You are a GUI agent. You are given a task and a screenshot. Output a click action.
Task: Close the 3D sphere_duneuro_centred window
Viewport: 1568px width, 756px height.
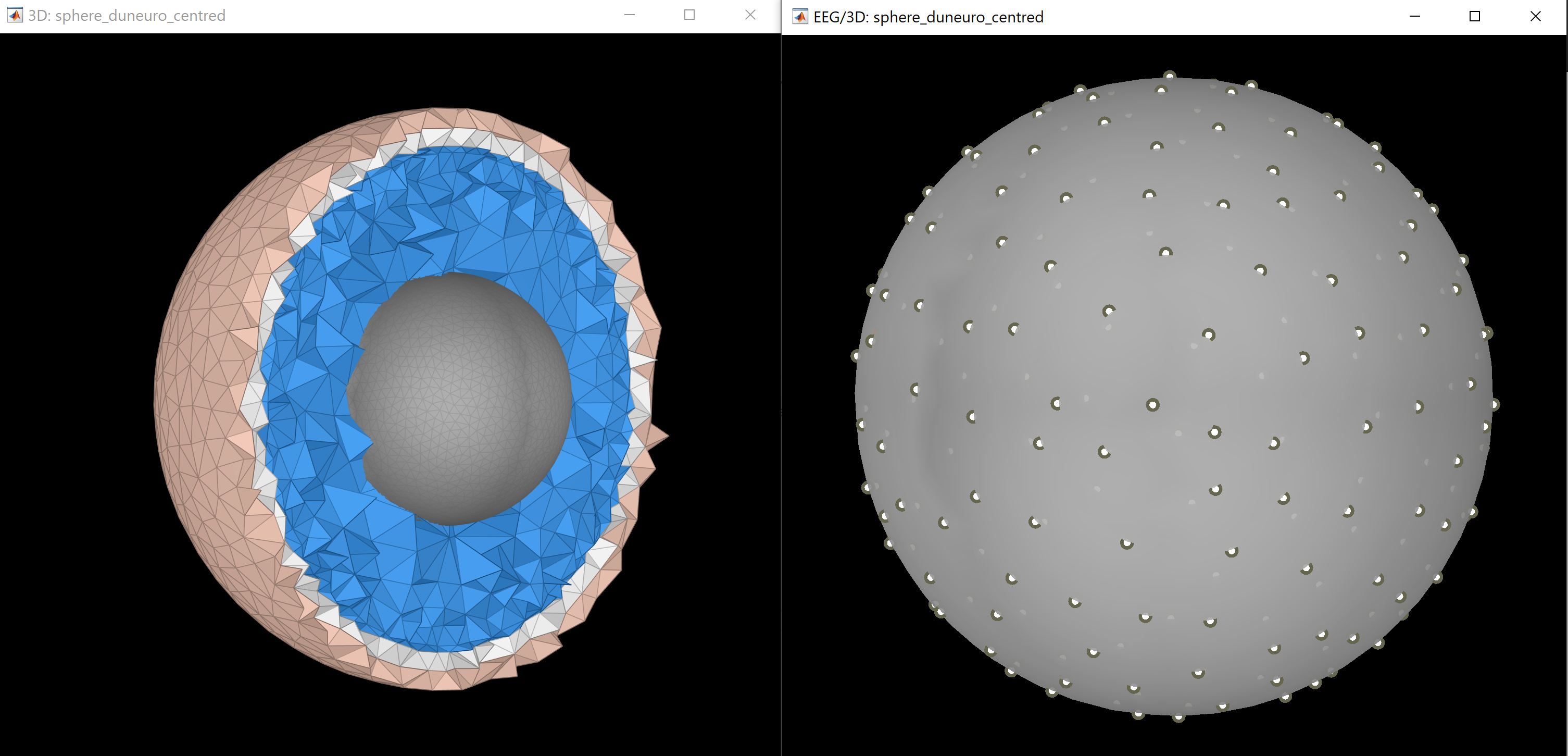coord(750,15)
